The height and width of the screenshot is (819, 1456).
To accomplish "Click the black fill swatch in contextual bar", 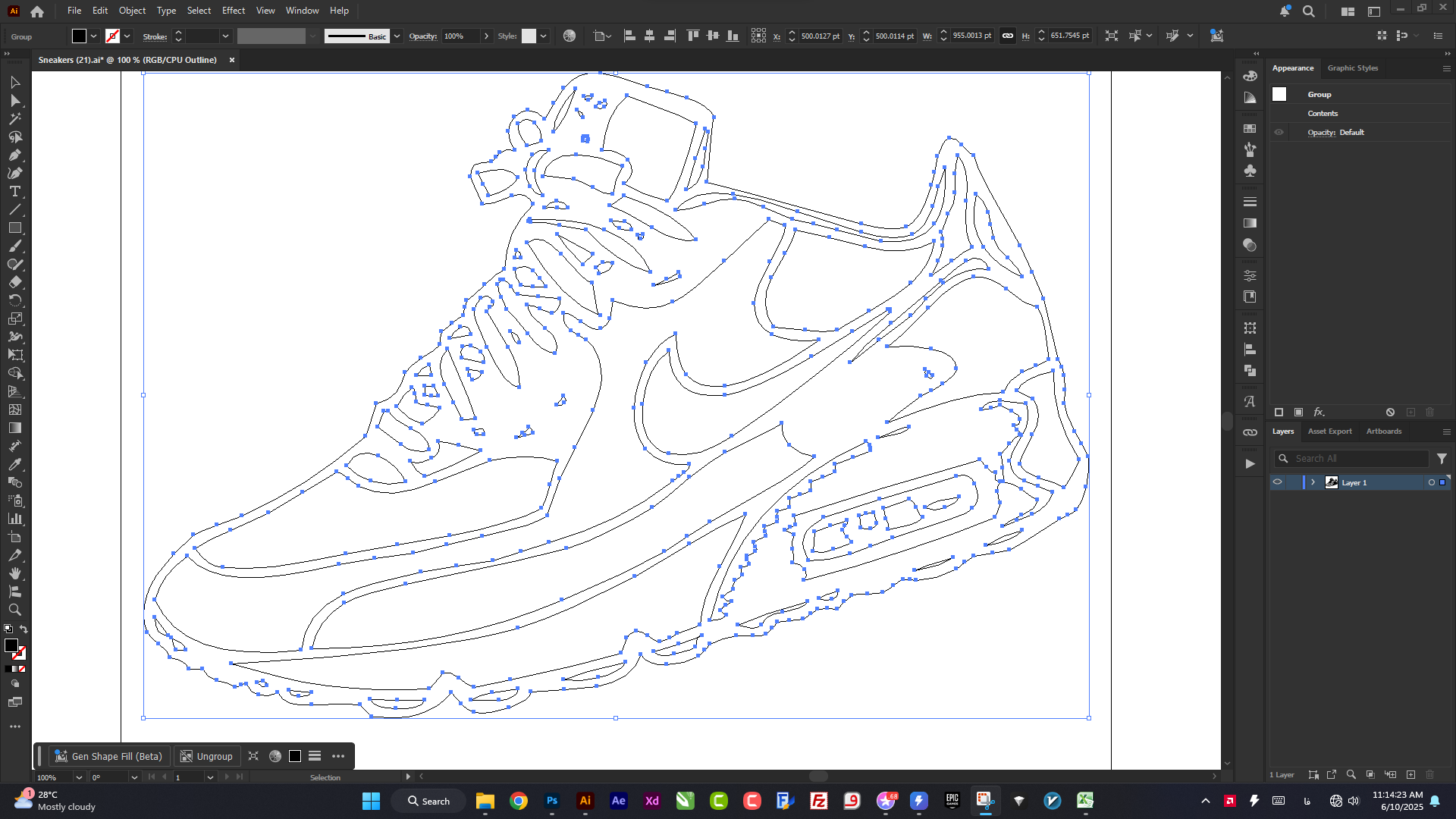I will (x=295, y=756).
